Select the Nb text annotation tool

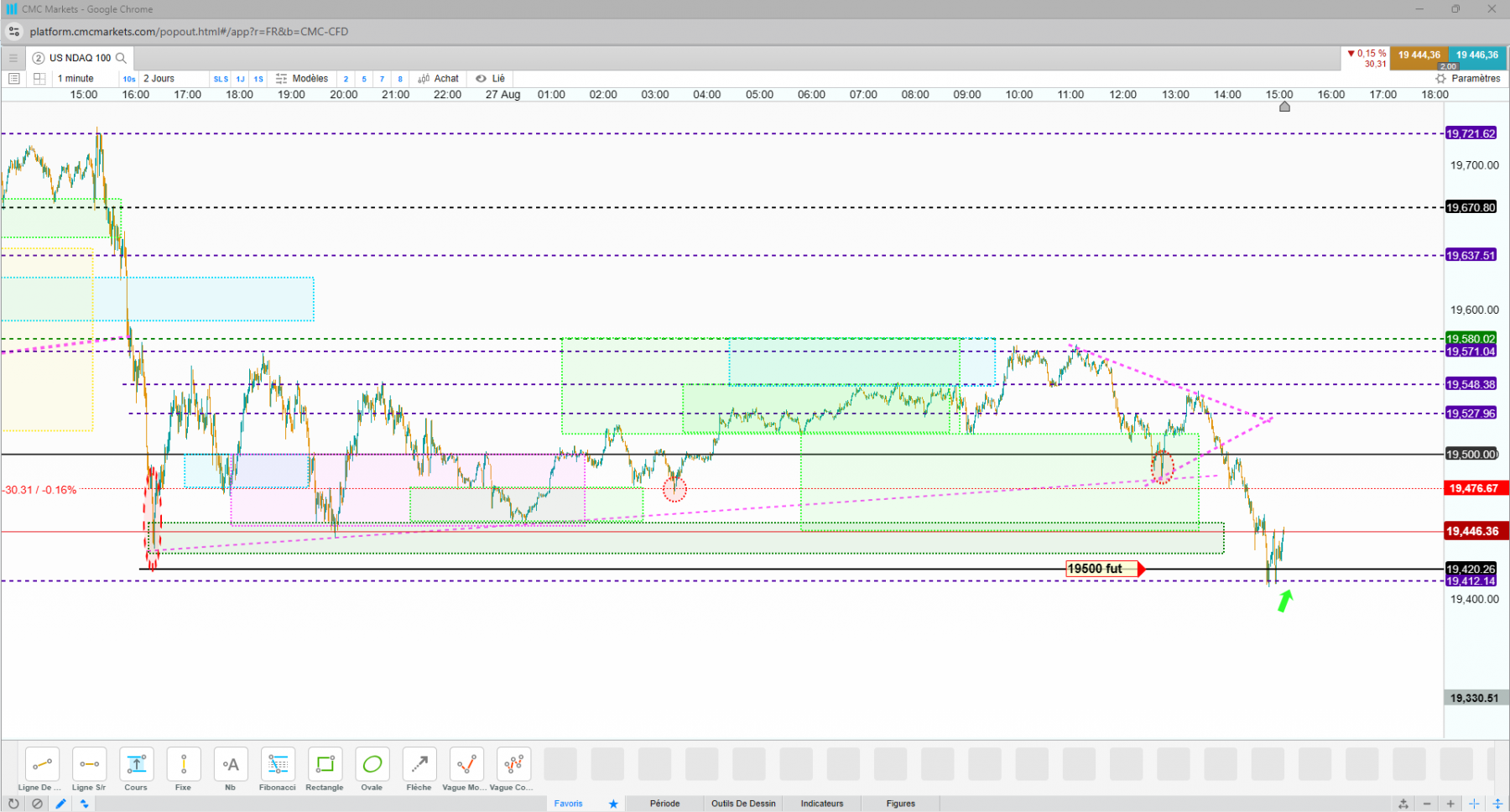click(x=231, y=764)
